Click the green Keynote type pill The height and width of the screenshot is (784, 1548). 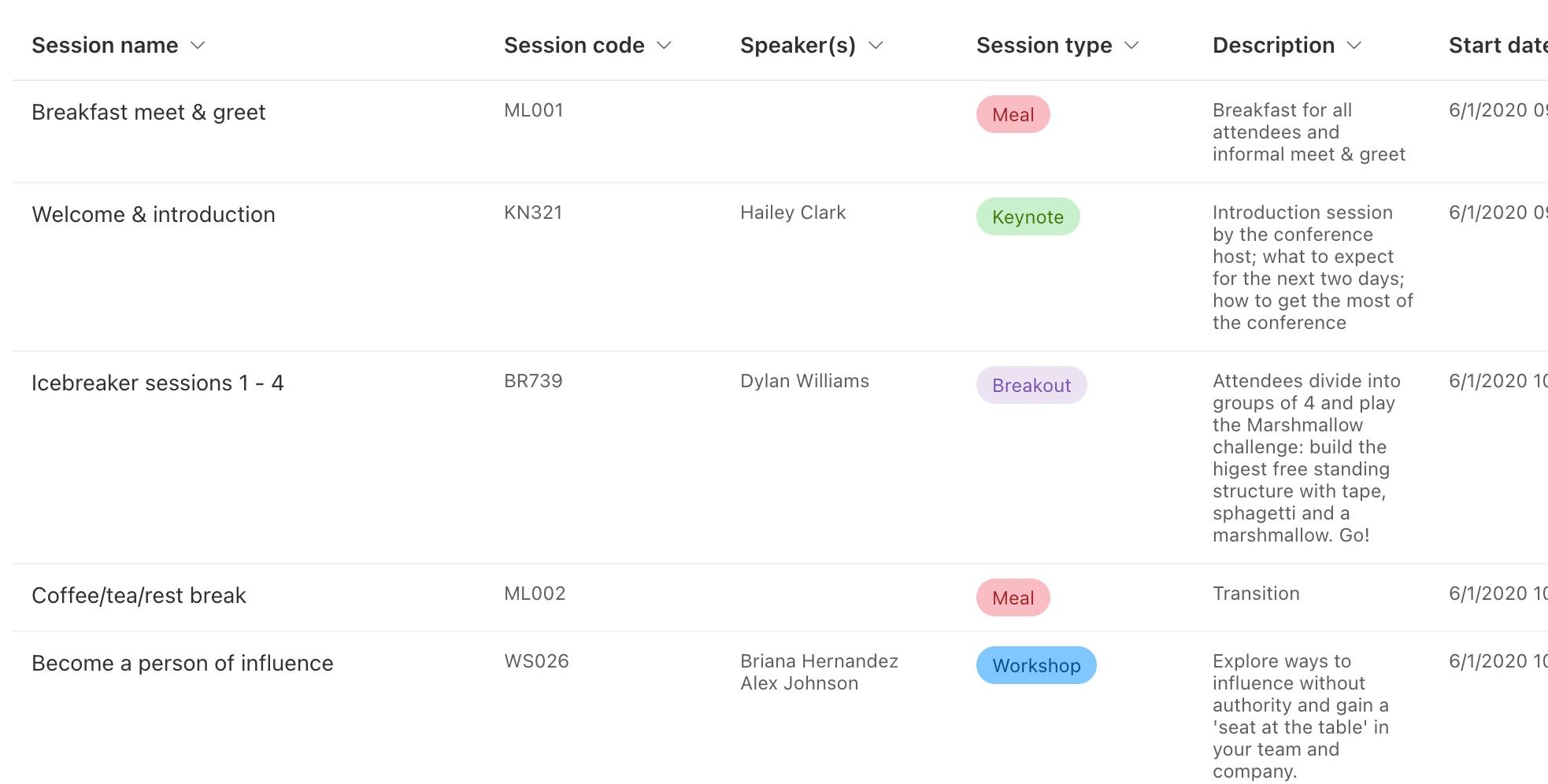point(1028,217)
